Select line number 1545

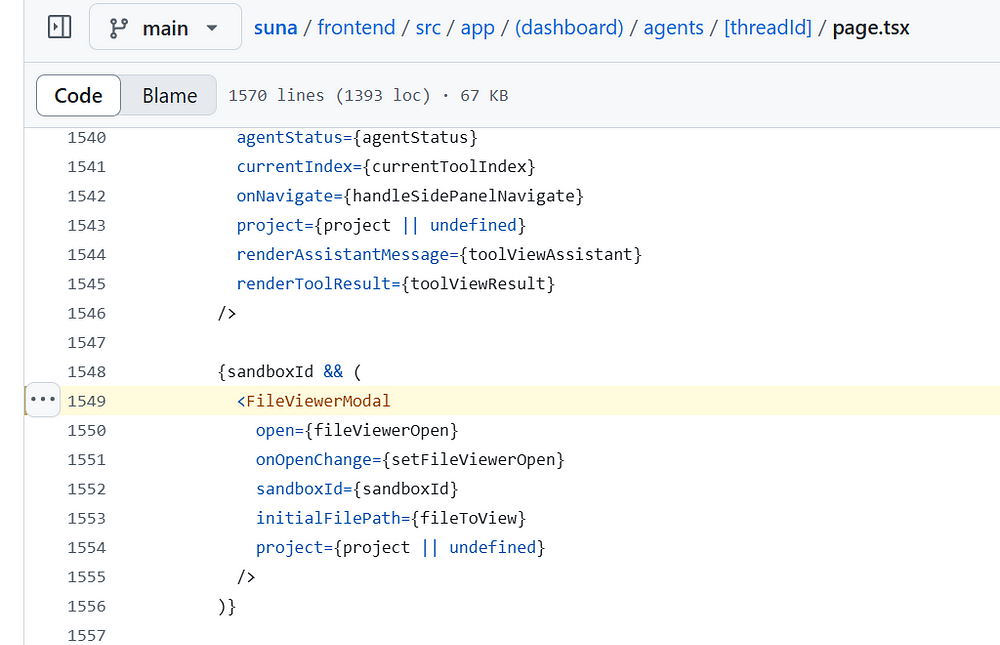(87, 284)
